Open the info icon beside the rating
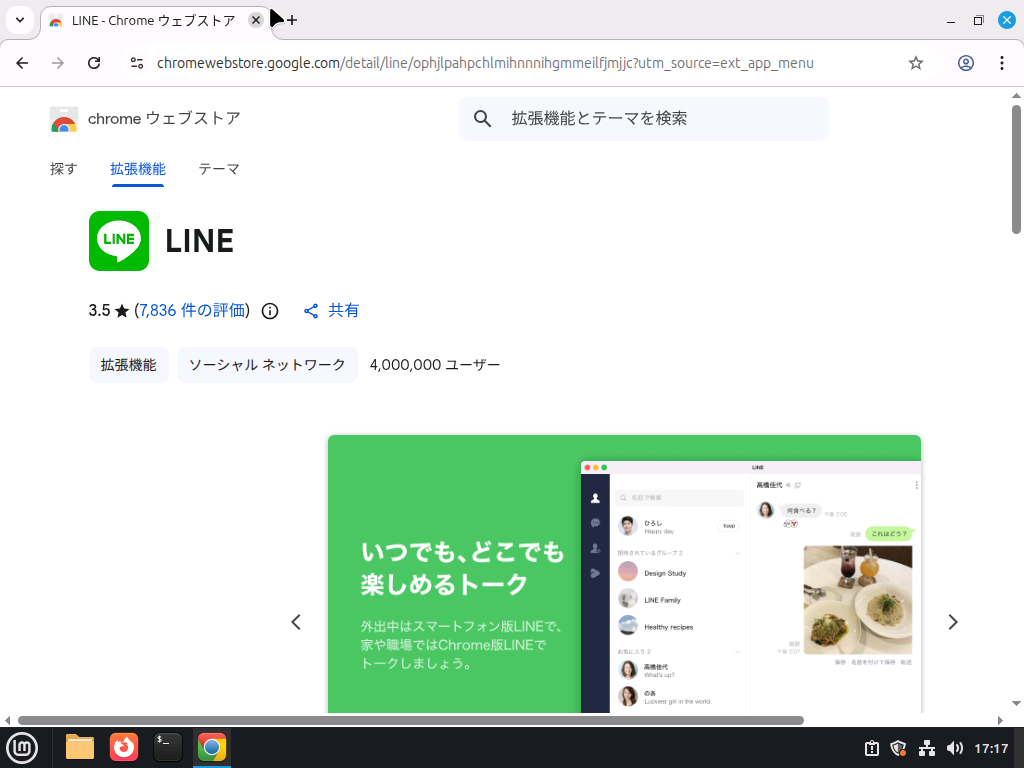 coord(269,310)
